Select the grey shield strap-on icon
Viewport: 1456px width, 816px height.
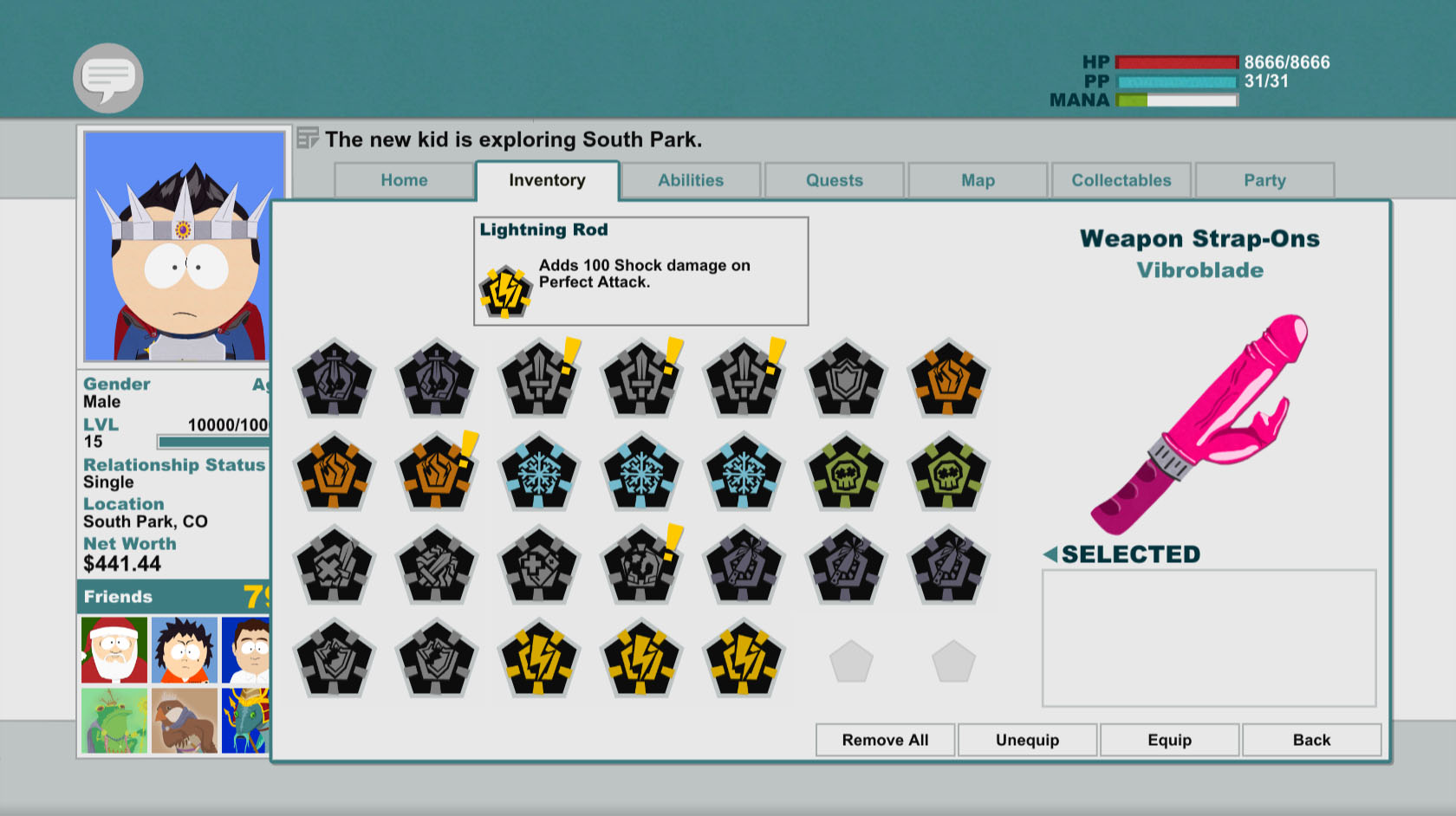[846, 379]
